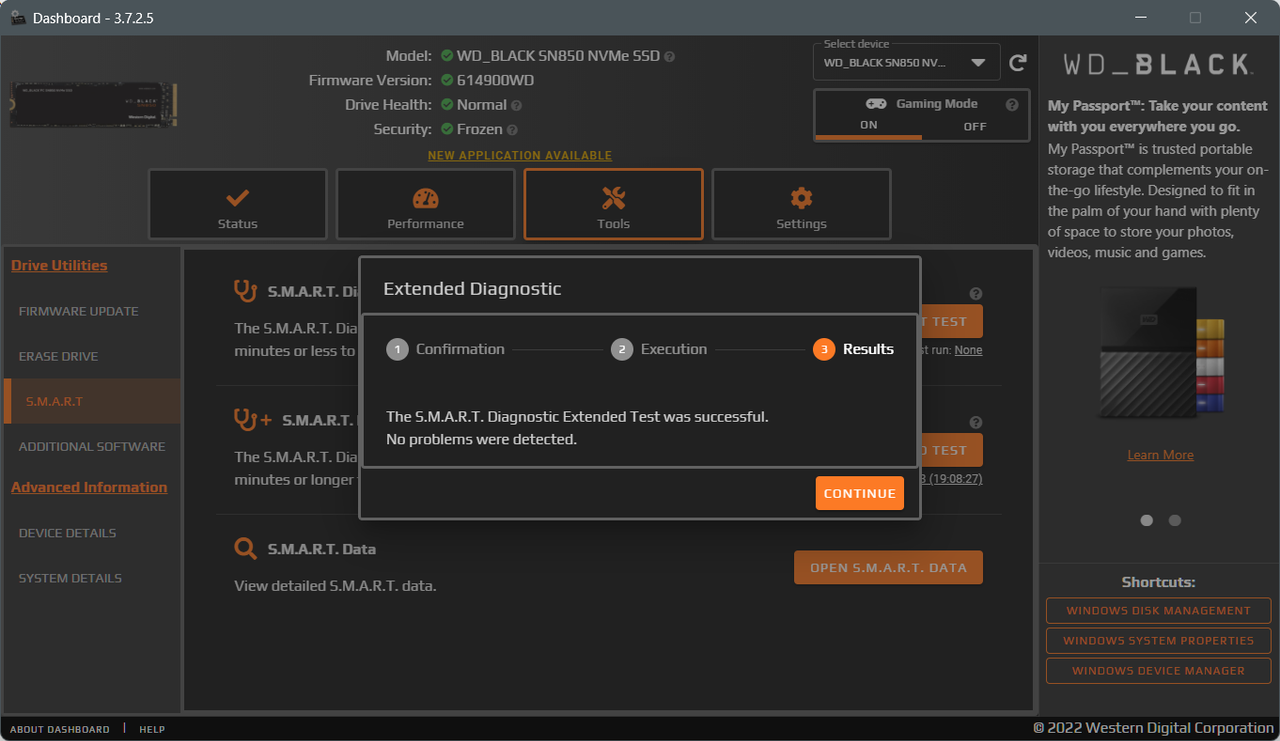
Task: Expand Advanced Information section
Action: click(89, 487)
